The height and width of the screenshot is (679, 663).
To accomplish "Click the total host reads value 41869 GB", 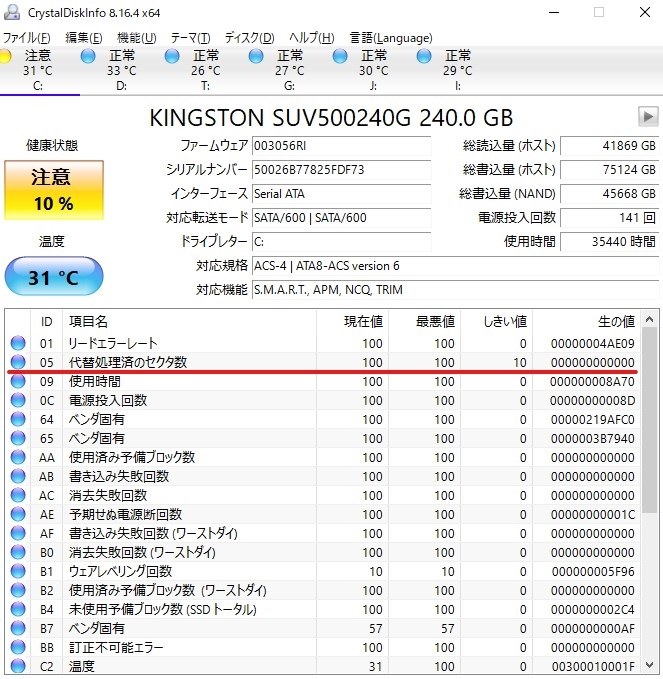I will coord(610,146).
